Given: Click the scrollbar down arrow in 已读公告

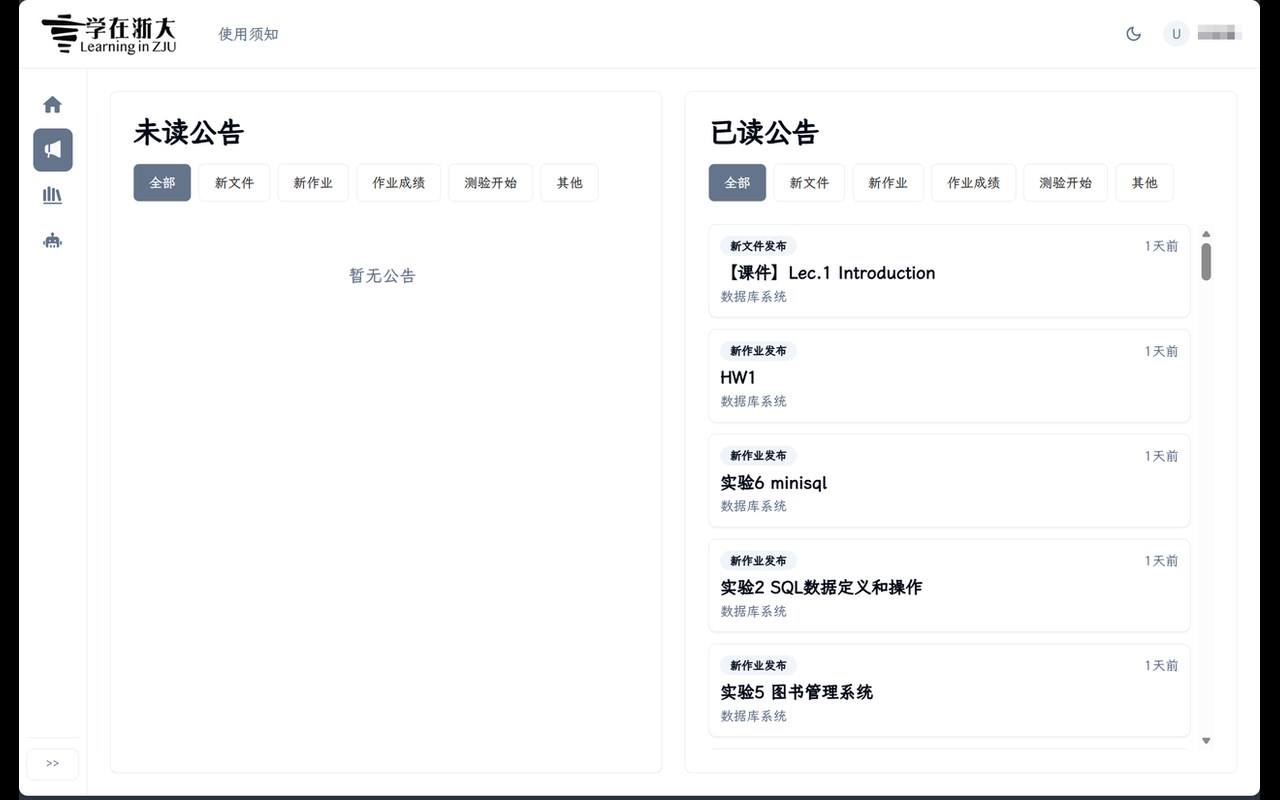Looking at the screenshot, I should tap(1206, 741).
